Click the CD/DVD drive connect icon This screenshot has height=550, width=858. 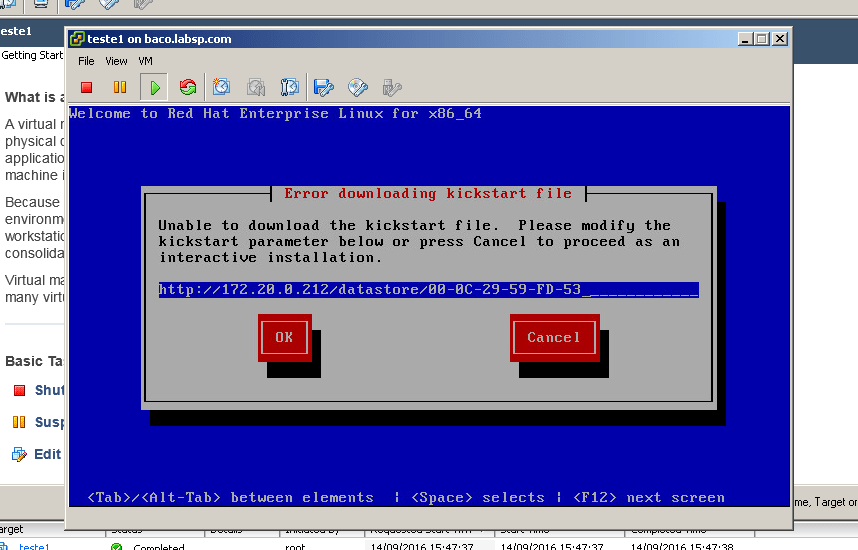click(x=358, y=88)
